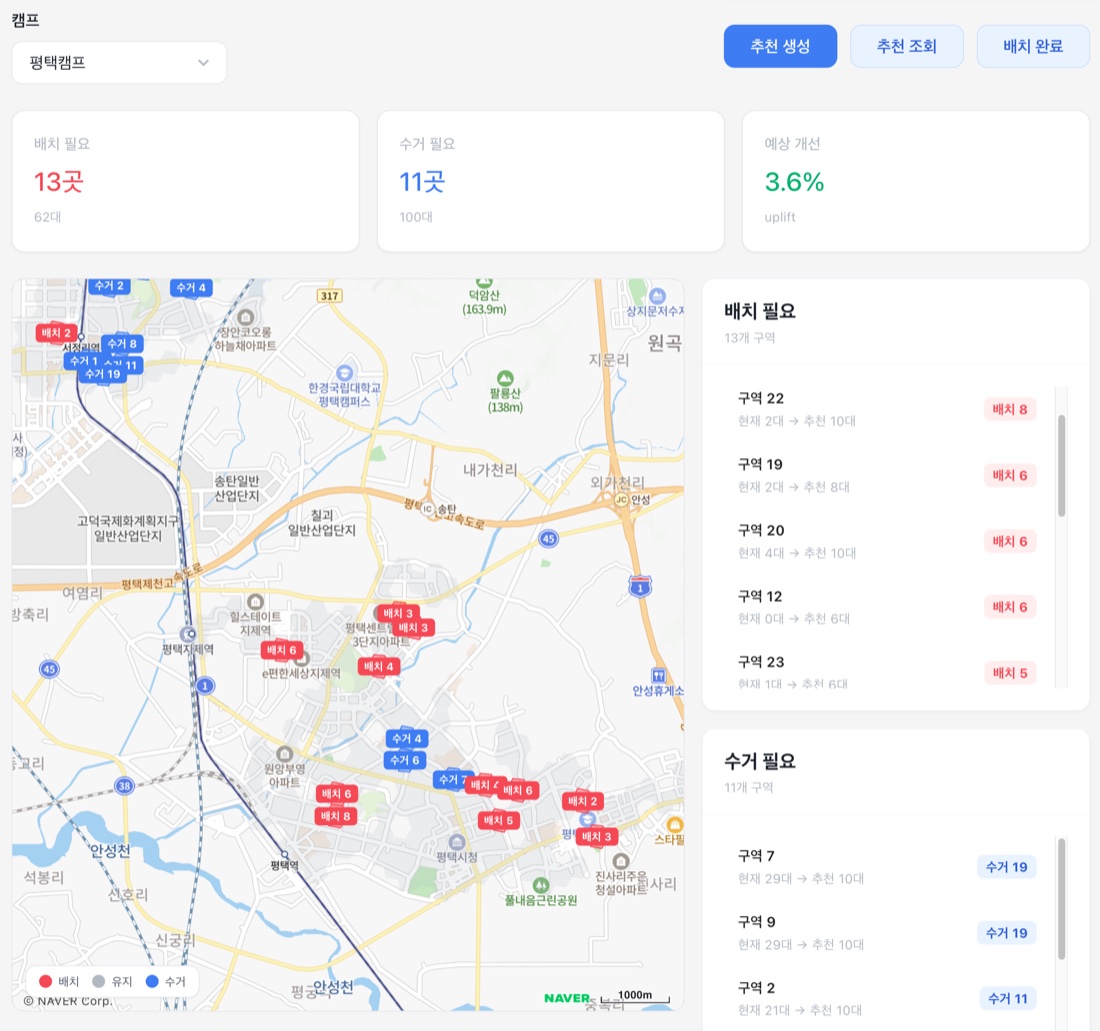Click the 수거 11 badge for 구역 2

[x=1007, y=999]
